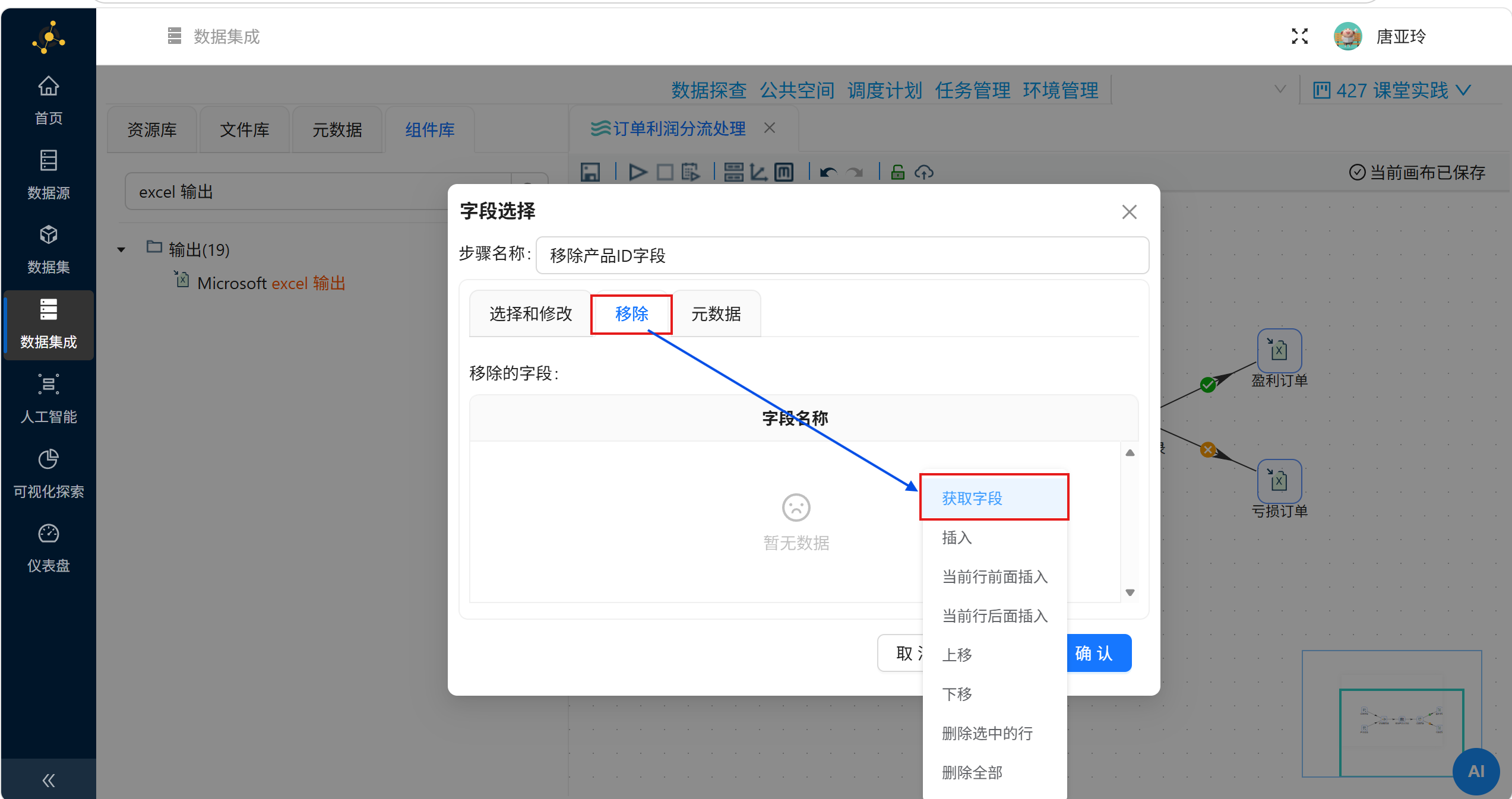
Task: Collapse the left sidebar with double chevron
Action: (48, 780)
